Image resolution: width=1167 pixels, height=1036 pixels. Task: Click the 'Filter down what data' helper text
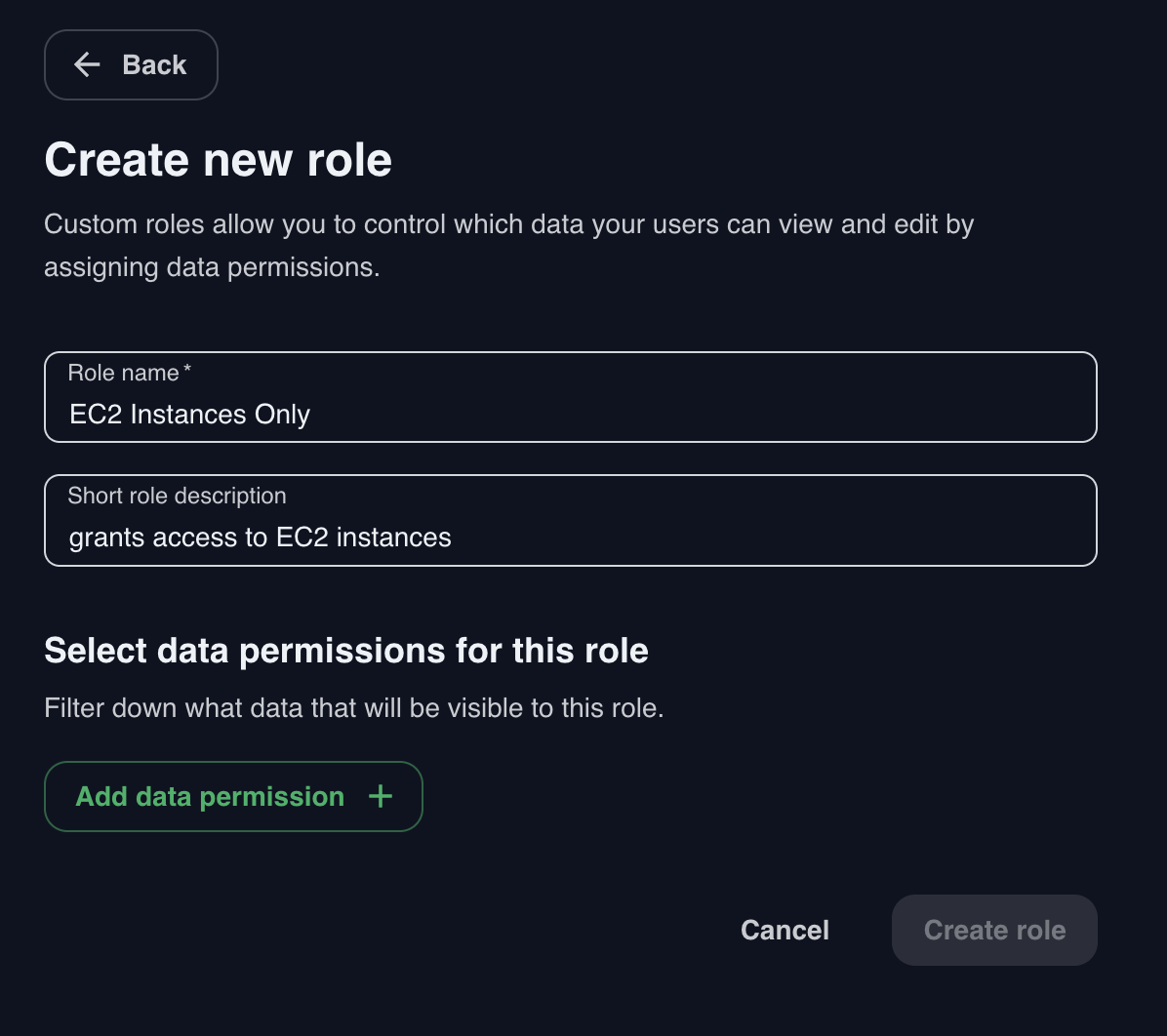pos(353,708)
